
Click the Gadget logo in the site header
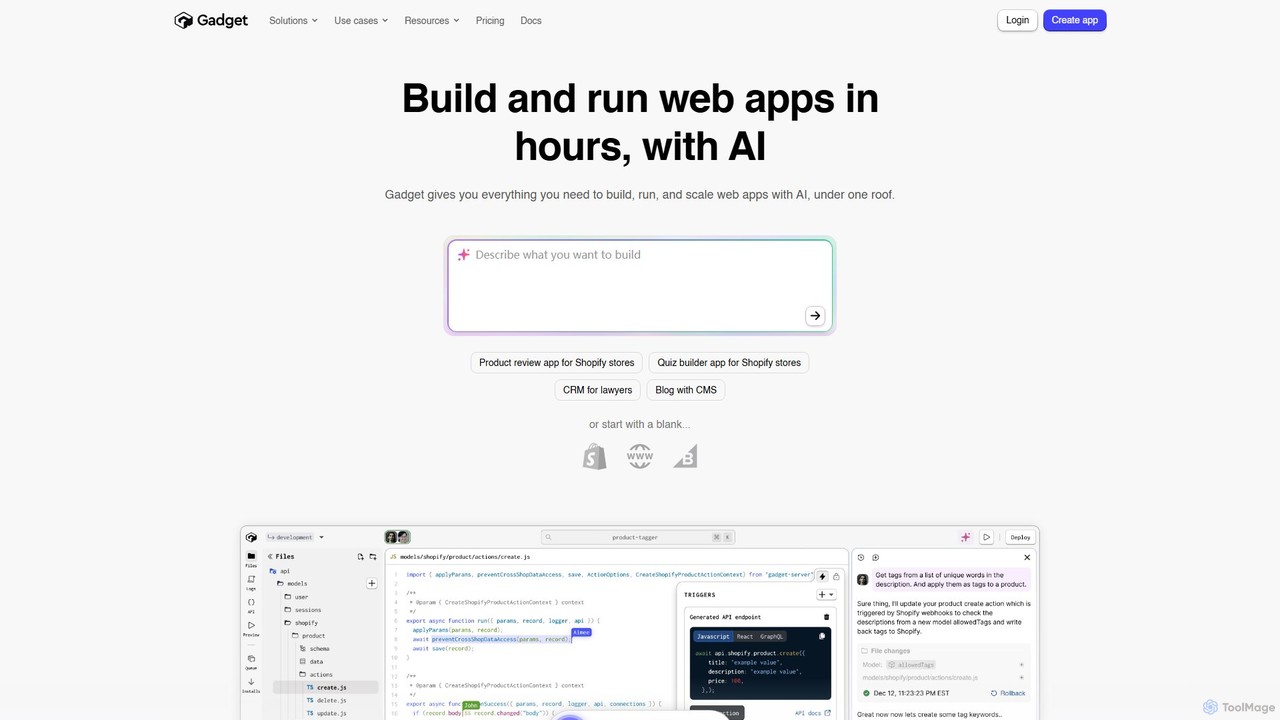(x=211, y=20)
